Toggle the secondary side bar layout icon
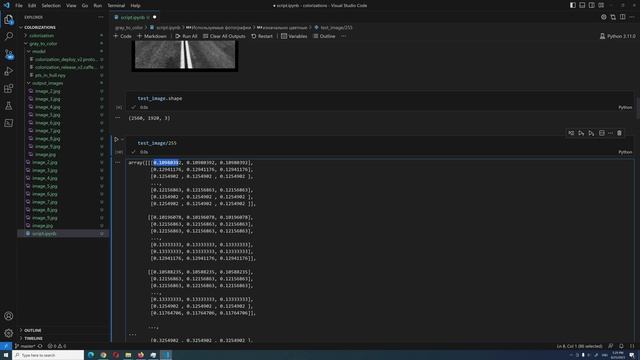 click(592, 5)
